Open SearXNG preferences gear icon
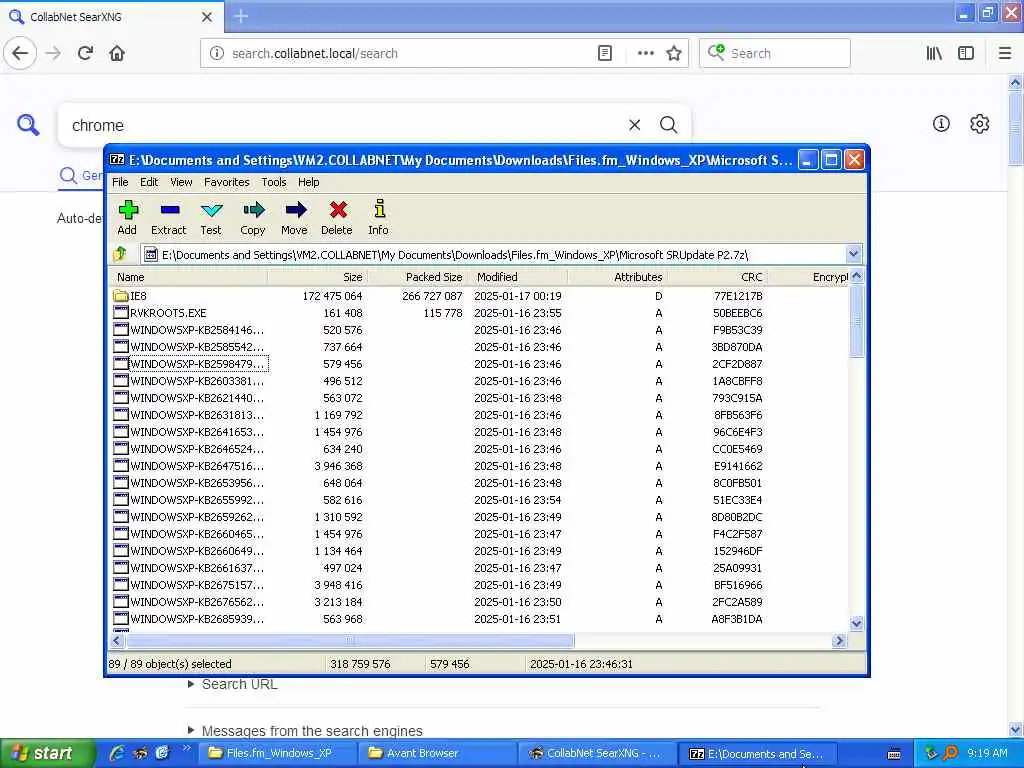This screenshot has width=1024, height=768. (x=980, y=123)
